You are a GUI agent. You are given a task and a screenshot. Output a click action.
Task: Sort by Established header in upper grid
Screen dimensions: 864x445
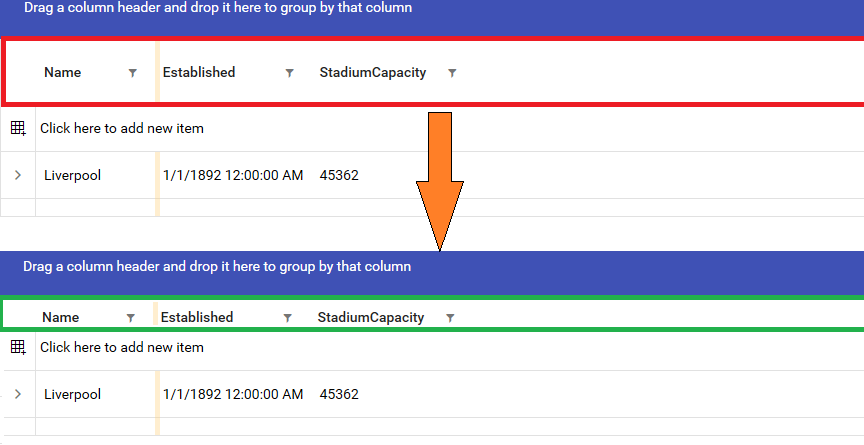pos(199,73)
